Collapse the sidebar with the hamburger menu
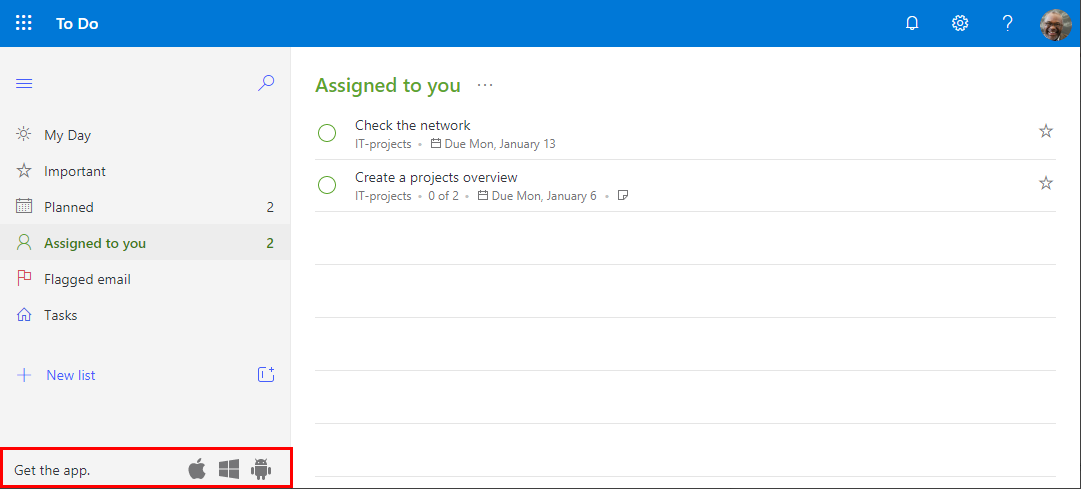Viewport: 1081px width, 489px height. [24, 84]
